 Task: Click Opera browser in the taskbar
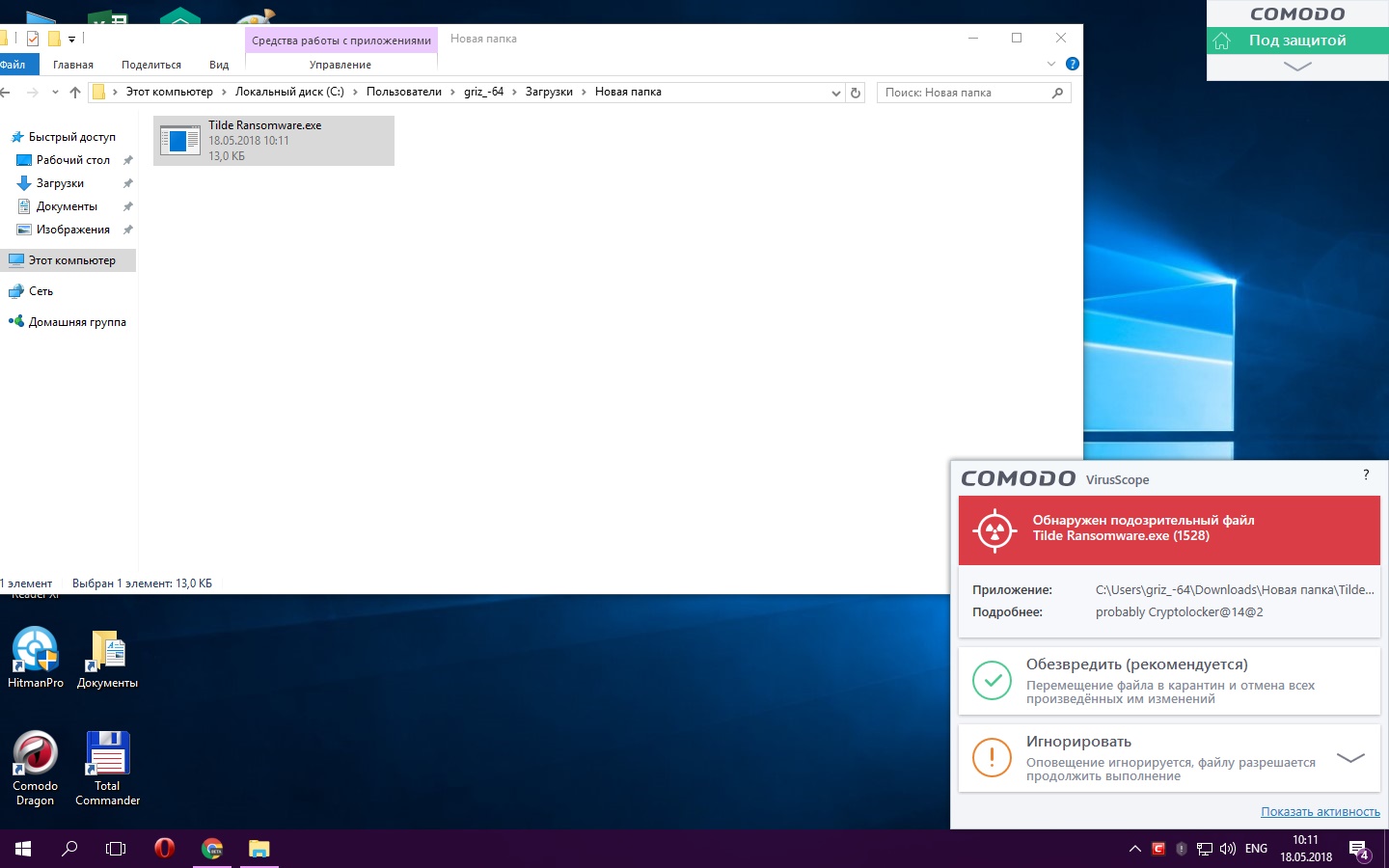[164, 849]
